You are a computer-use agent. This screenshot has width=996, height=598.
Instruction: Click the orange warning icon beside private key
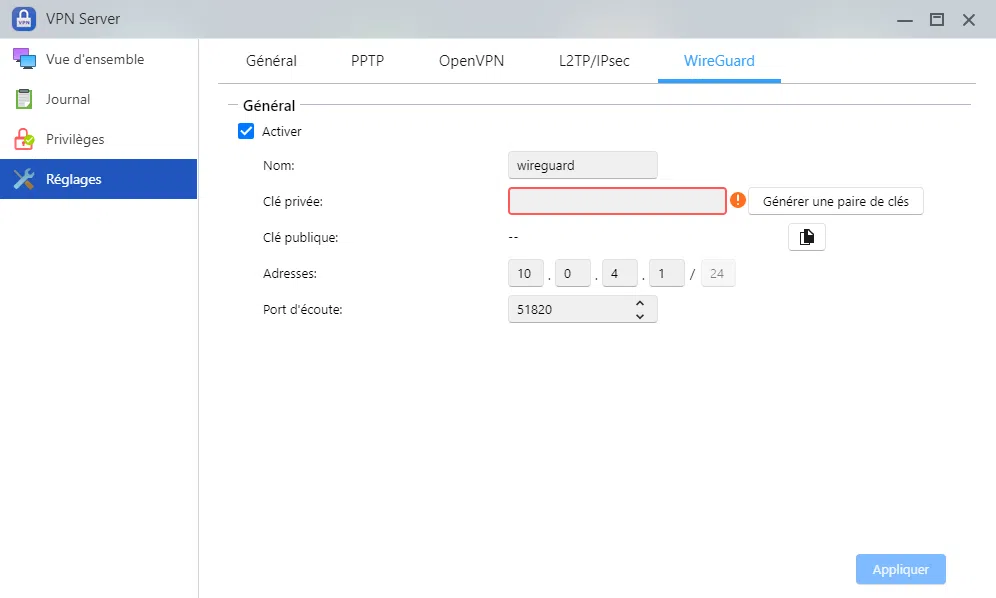(x=737, y=200)
